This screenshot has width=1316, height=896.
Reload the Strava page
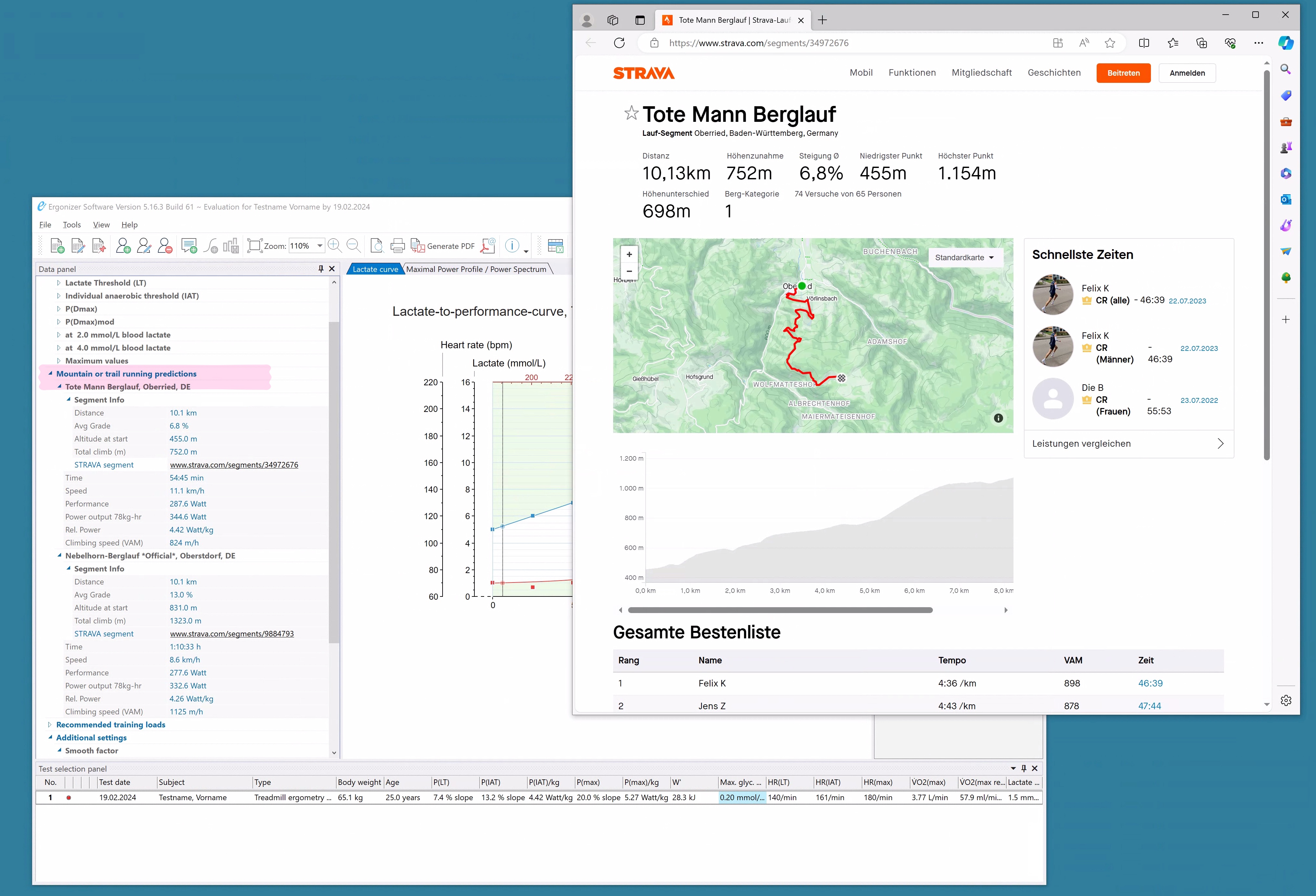[x=619, y=43]
